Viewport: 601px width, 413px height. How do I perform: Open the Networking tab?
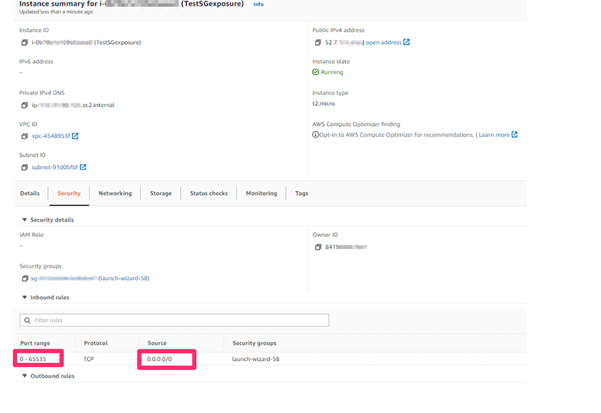[x=115, y=193]
